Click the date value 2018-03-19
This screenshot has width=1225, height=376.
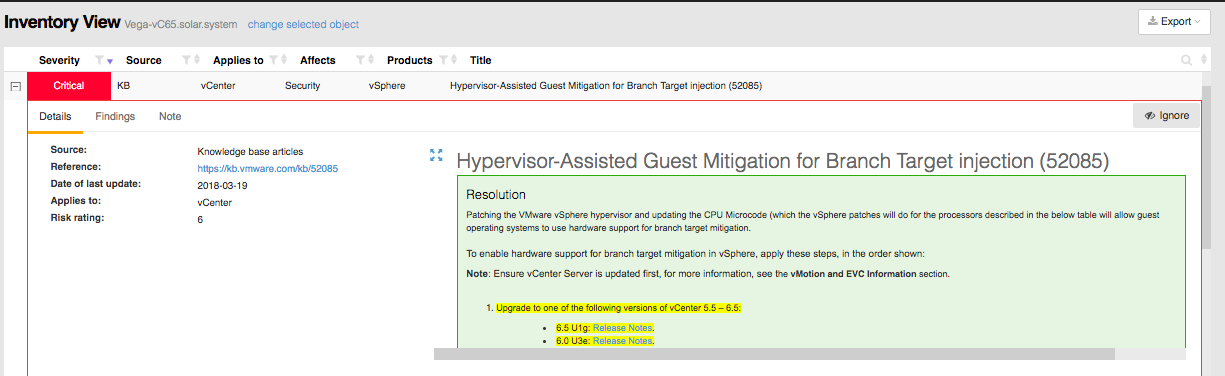[223, 186]
